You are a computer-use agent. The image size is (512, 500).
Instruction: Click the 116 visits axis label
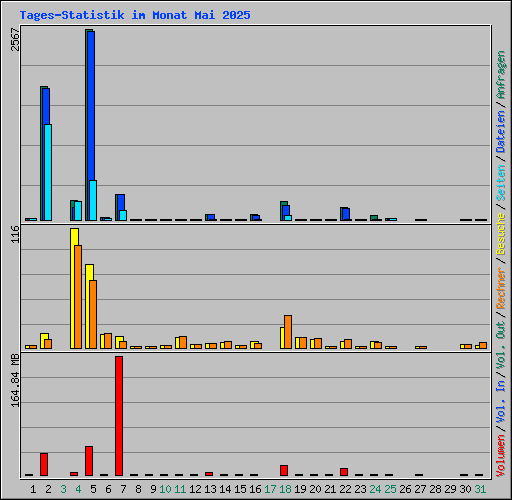(x=15, y=234)
